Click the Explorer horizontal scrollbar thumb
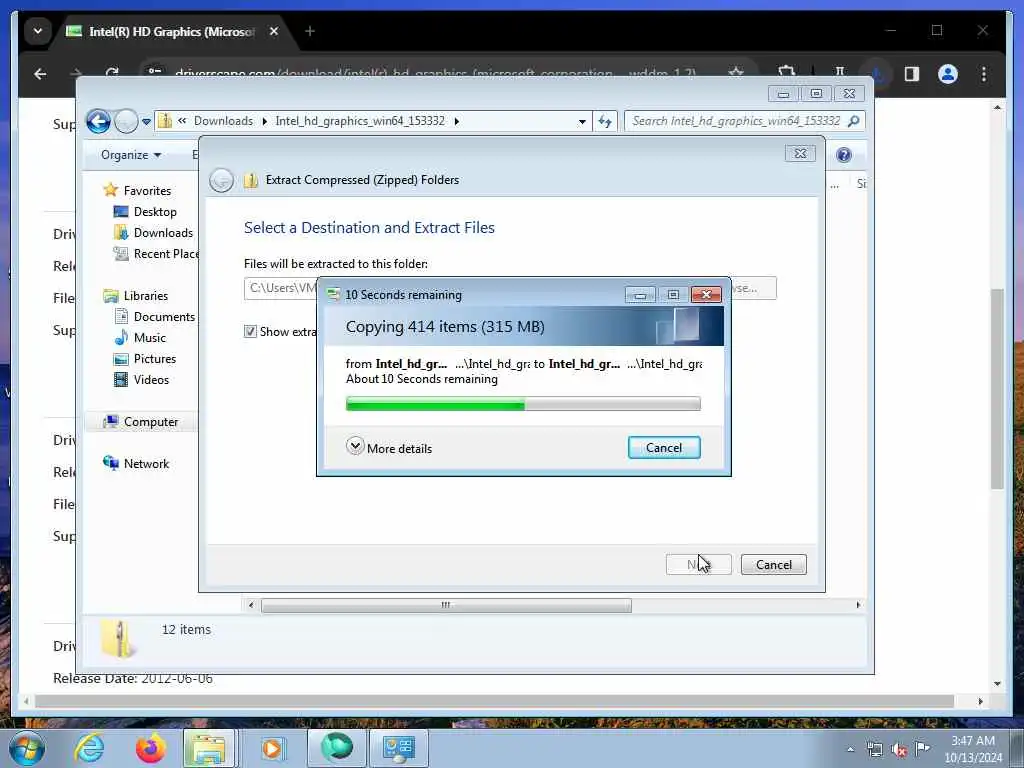This screenshot has width=1024, height=768. click(446, 605)
